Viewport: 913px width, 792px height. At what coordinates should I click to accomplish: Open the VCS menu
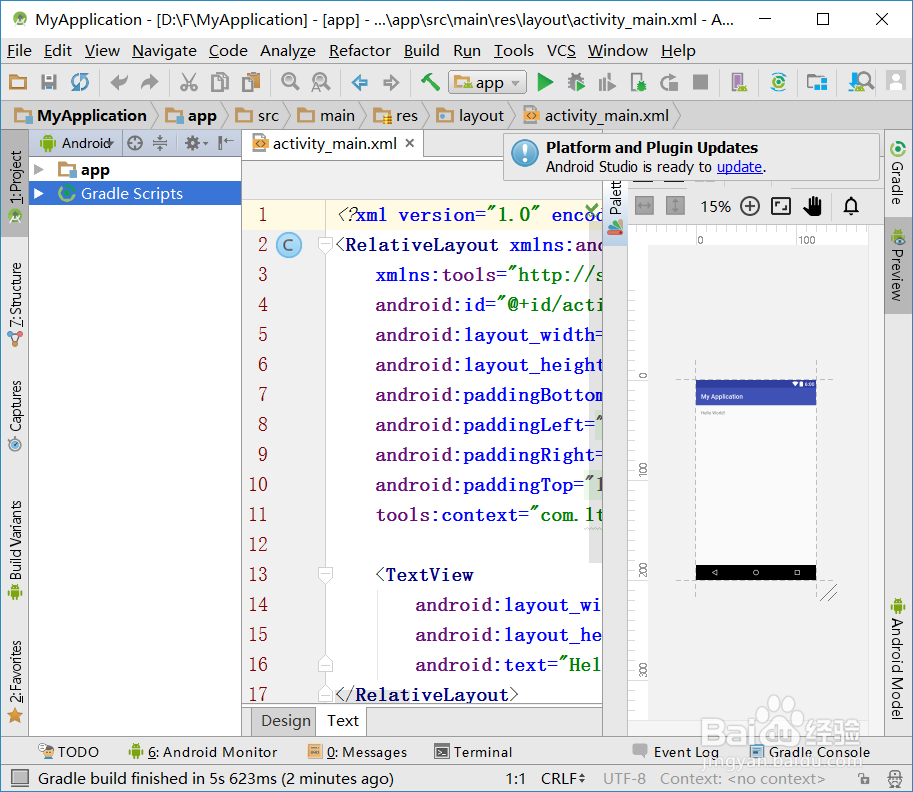pos(561,51)
